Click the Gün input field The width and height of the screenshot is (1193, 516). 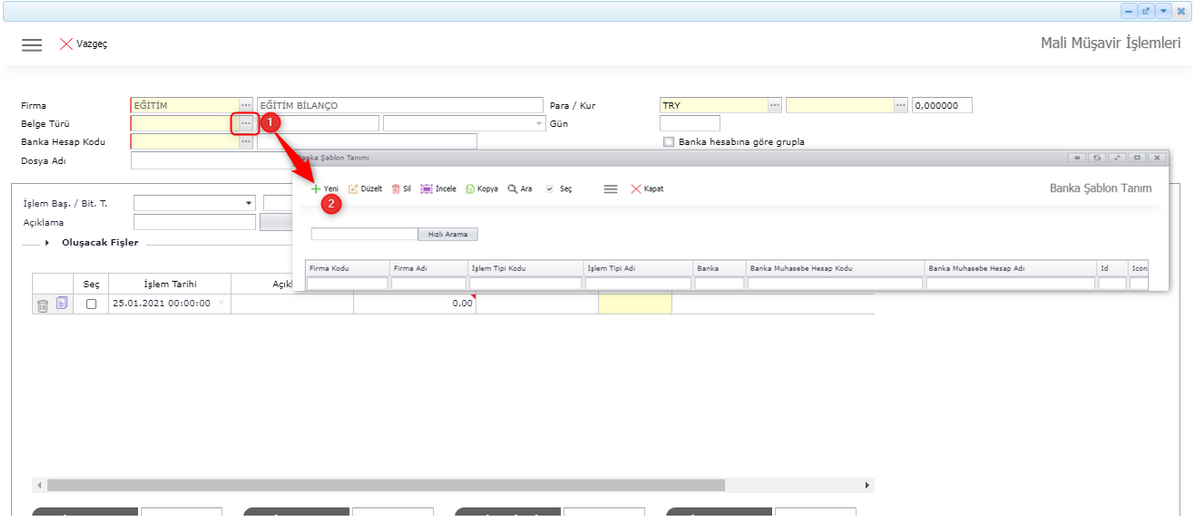click(x=689, y=123)
